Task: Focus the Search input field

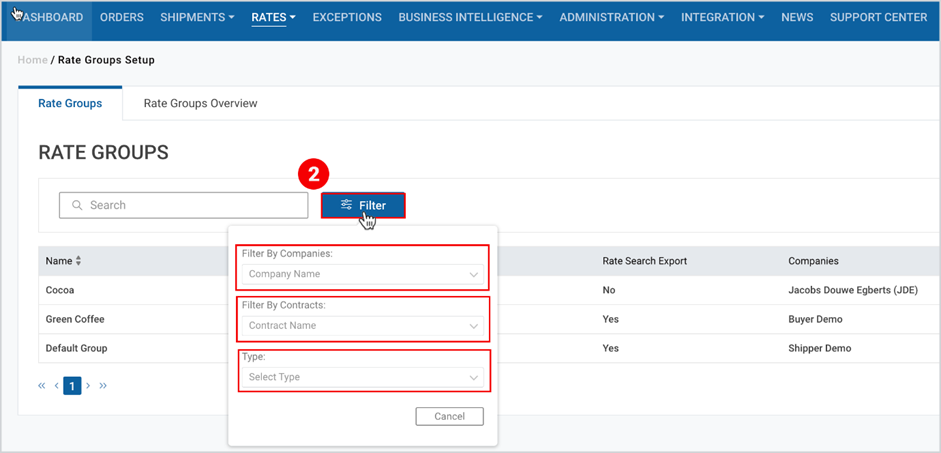Action: click(x=184, y=205)
